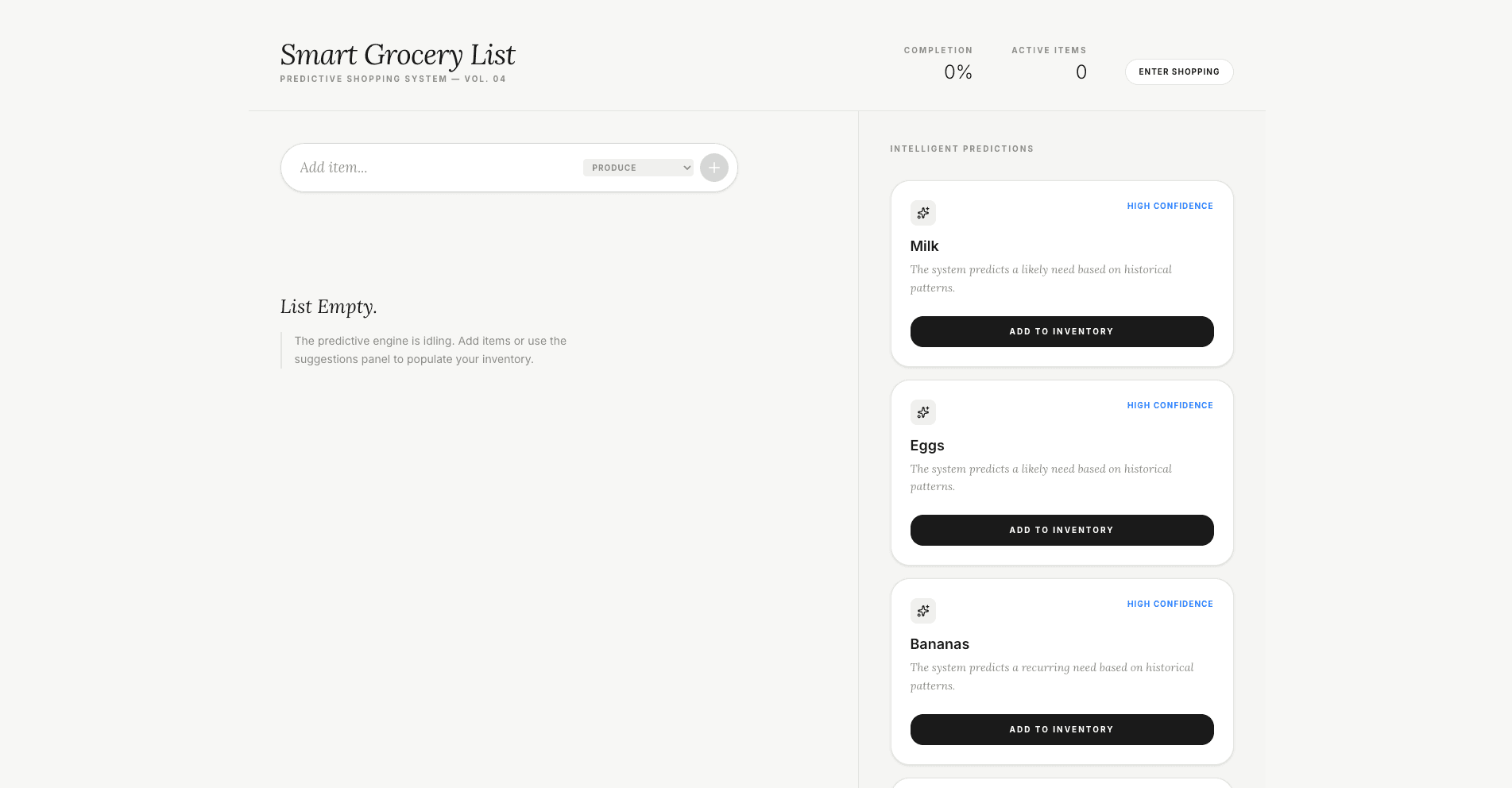Click the Smart Grocery List title
The image size is (1512, 788).
(397, 55)
